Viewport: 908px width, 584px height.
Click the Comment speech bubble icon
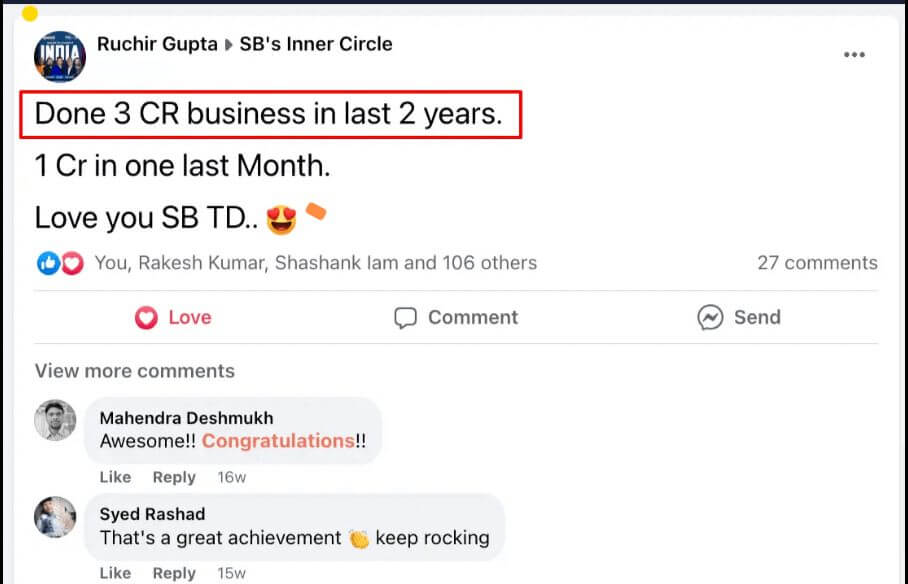pyautogui.click(x=405, y=318)
